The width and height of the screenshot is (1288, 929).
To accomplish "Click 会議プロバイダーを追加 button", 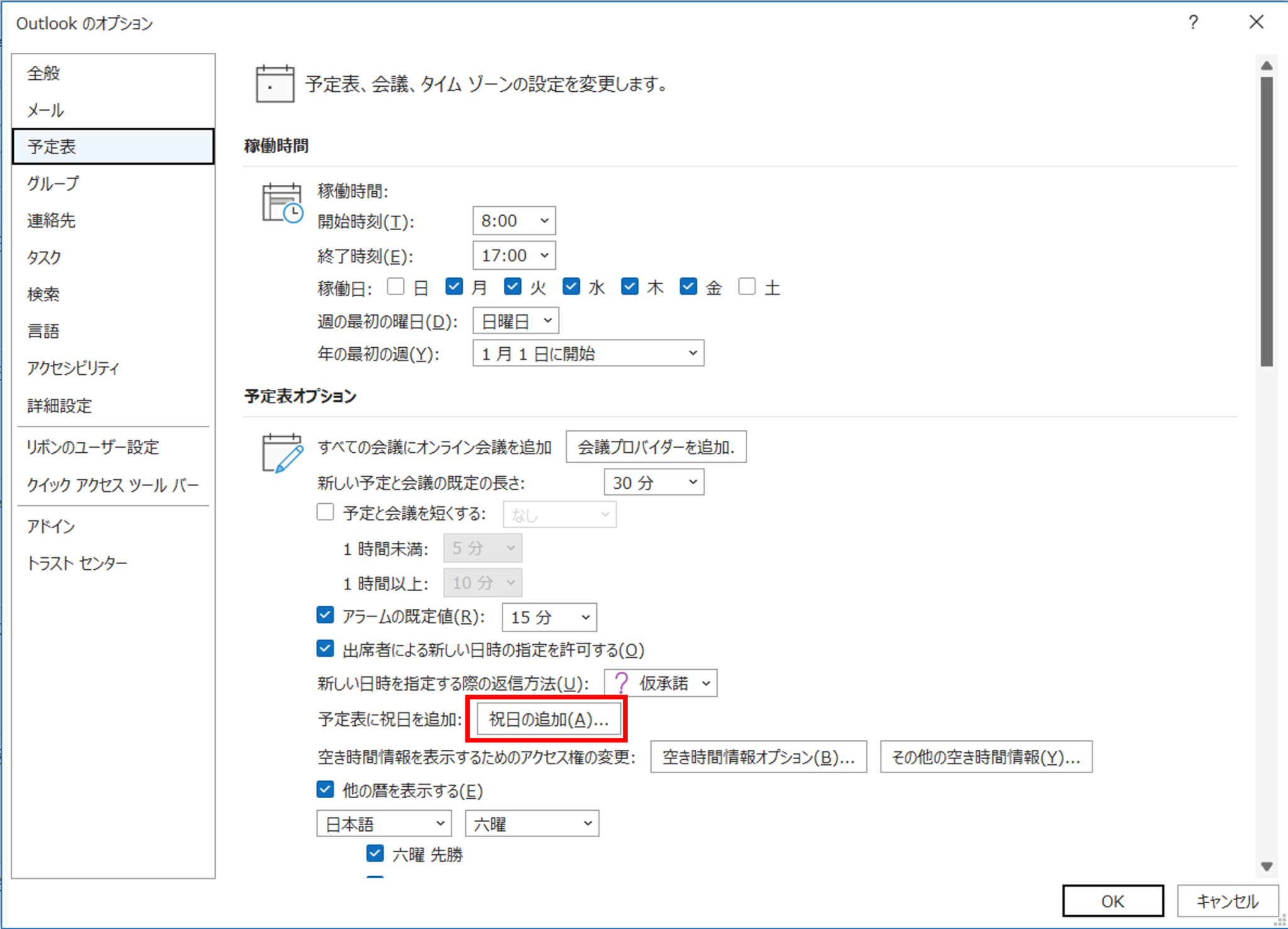I will pos(655,447).
